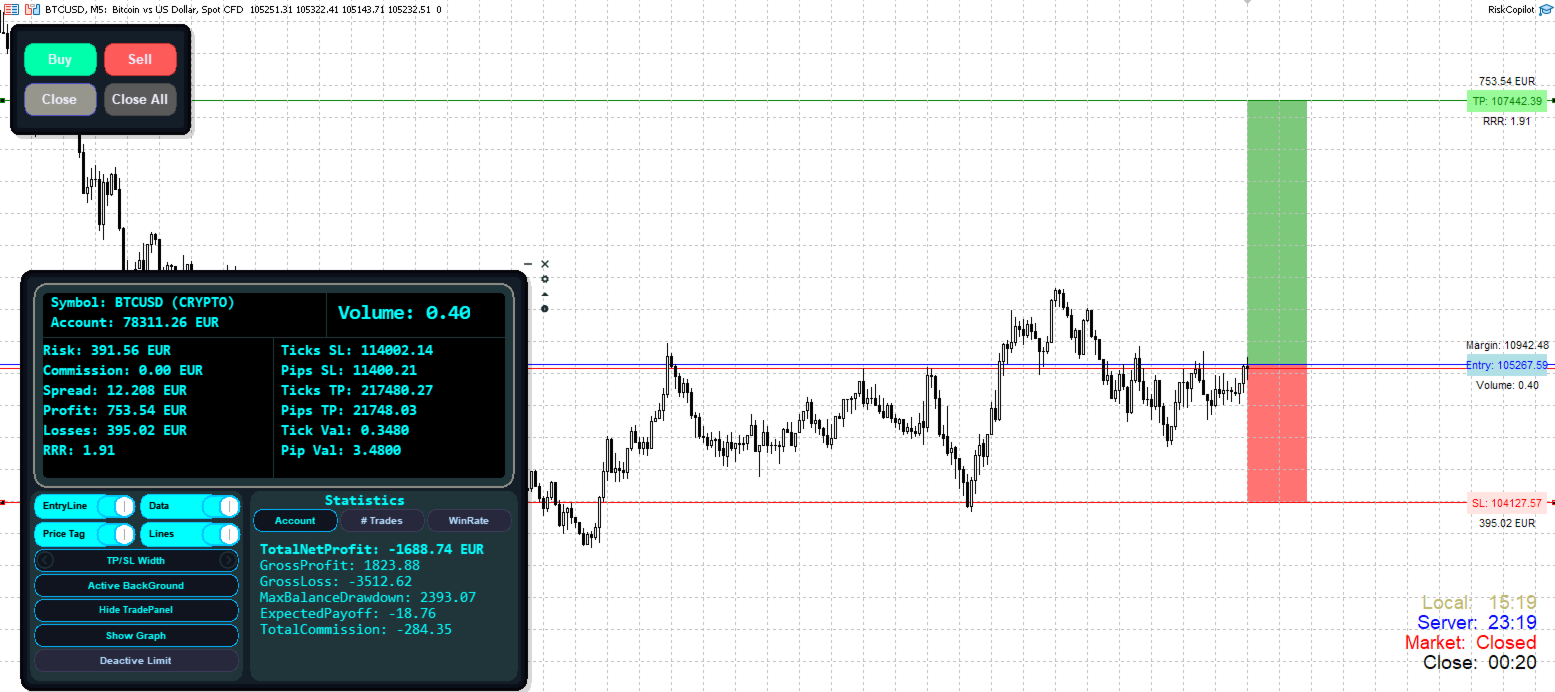Click the GrossLoss: -3512.62 line
The image size is (1555, 692).
coord(336,581)
